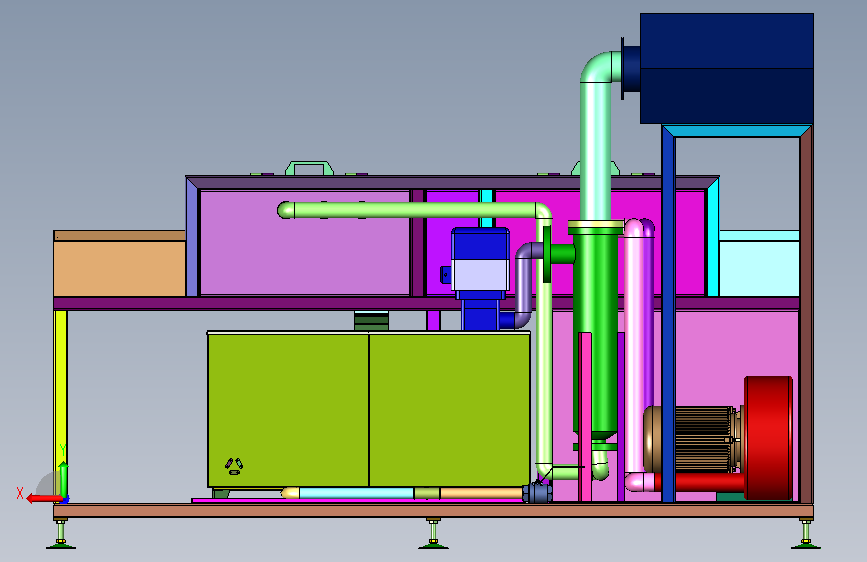Viewport: 867px width, 562px height.
Task: Select the long light-green horizontal pipe
Action: tap(409, 210)
